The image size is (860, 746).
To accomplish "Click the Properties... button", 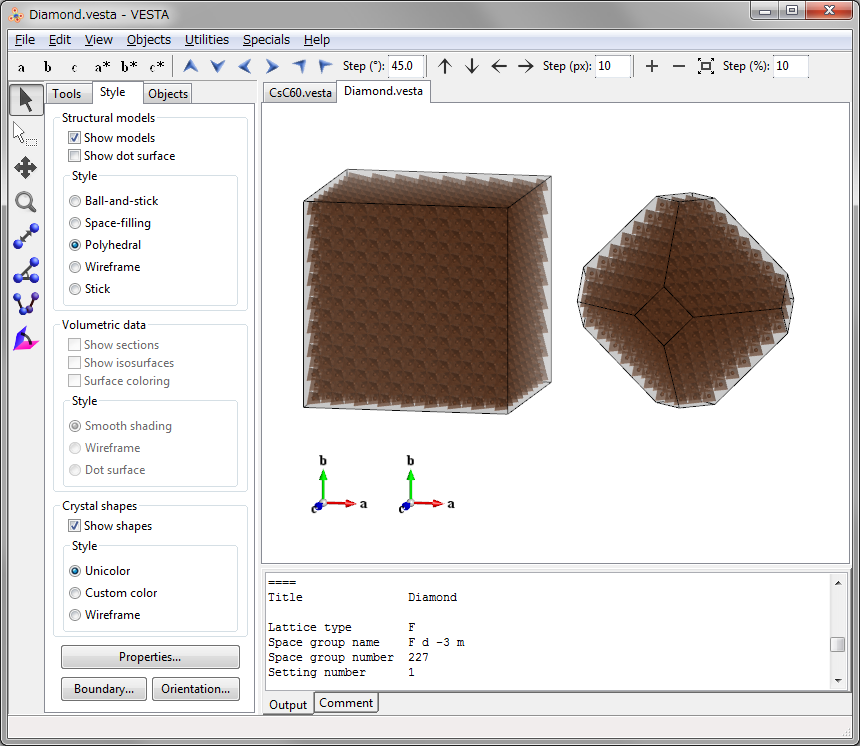I will [x=150, y=657].
